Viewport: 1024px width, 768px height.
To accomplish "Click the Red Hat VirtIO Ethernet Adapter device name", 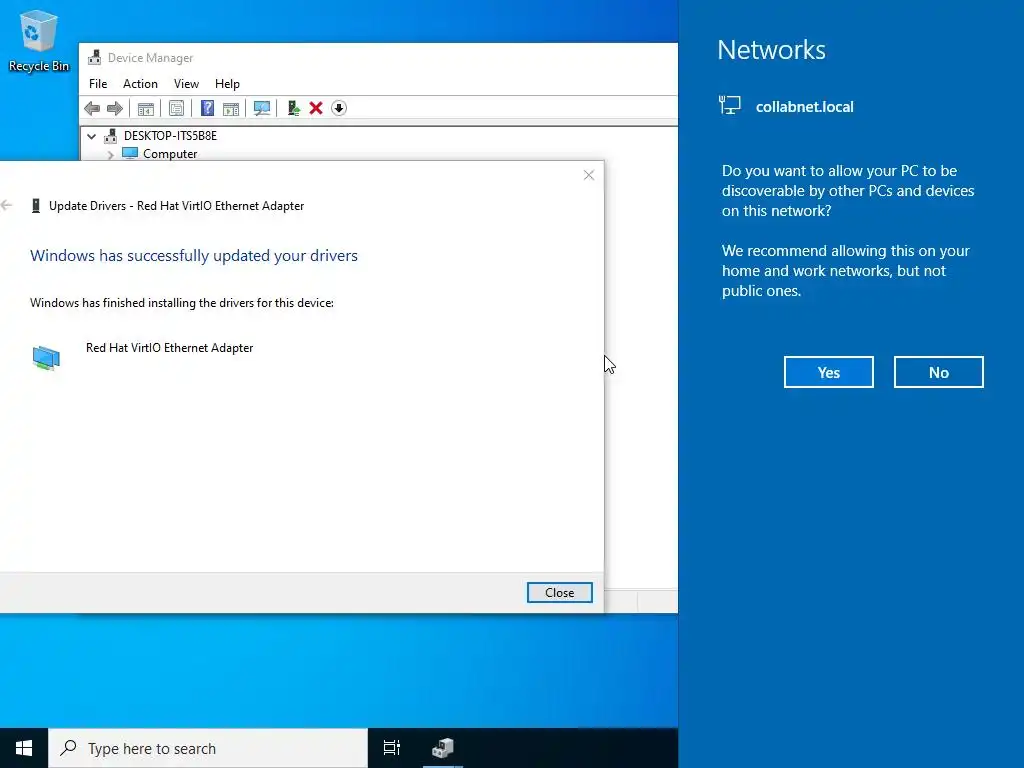I will click(170, 348).
